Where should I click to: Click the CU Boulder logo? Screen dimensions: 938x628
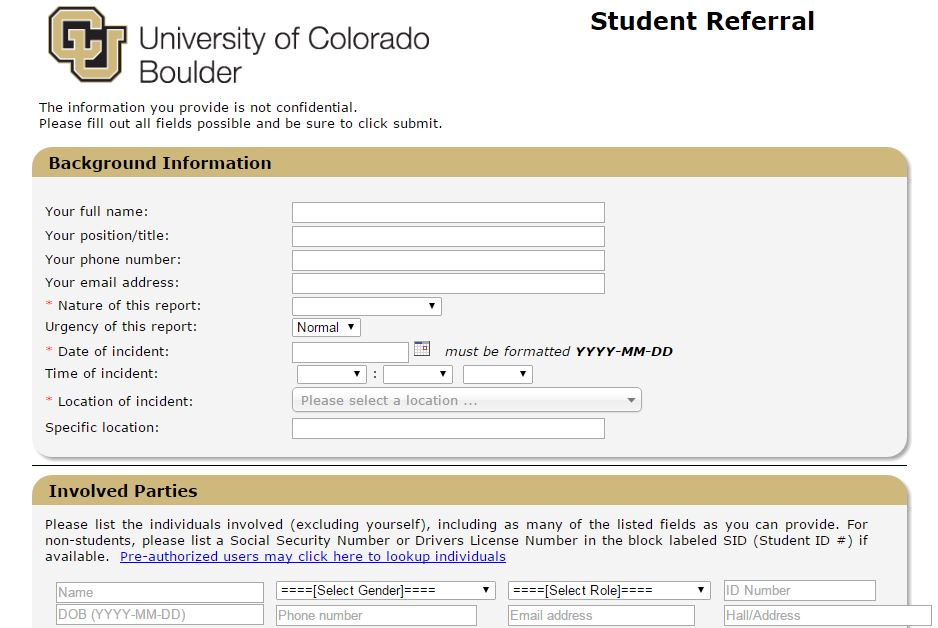[239, 45]
